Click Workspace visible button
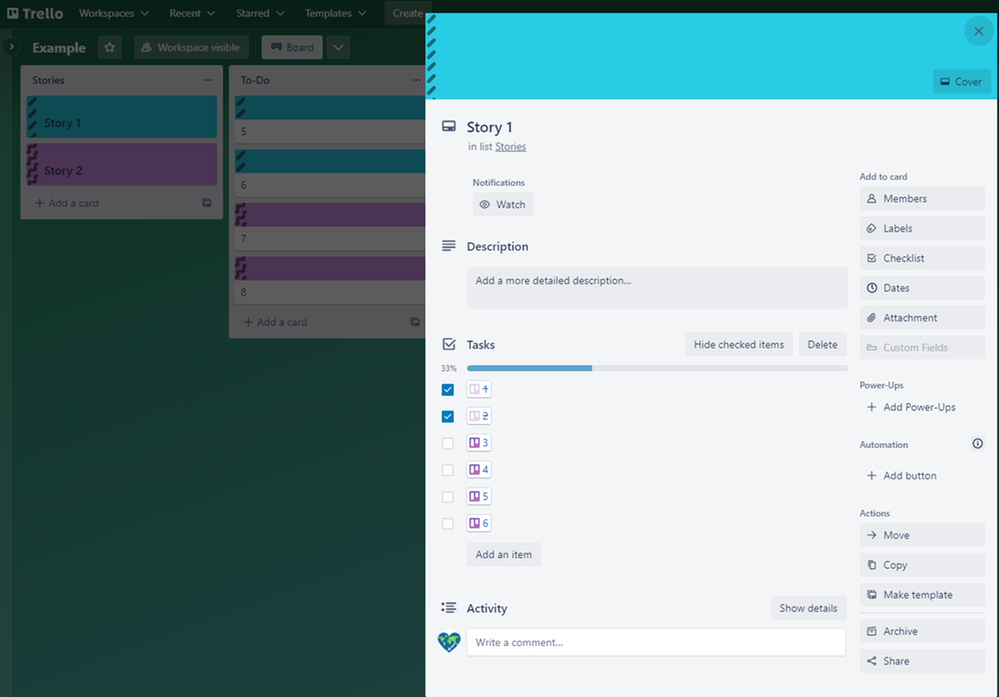The height and width of the screenshot is (697, 999). [x=191, y=47]
